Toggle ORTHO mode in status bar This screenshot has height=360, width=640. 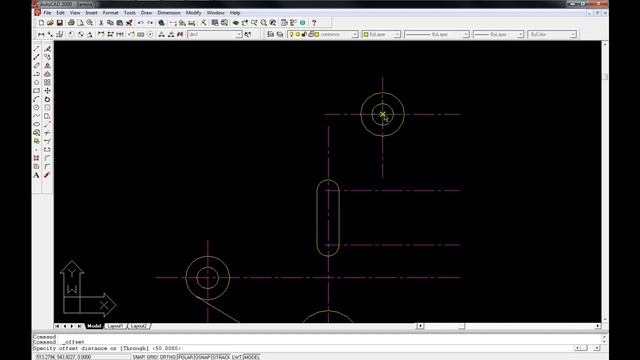click(168, 357)
